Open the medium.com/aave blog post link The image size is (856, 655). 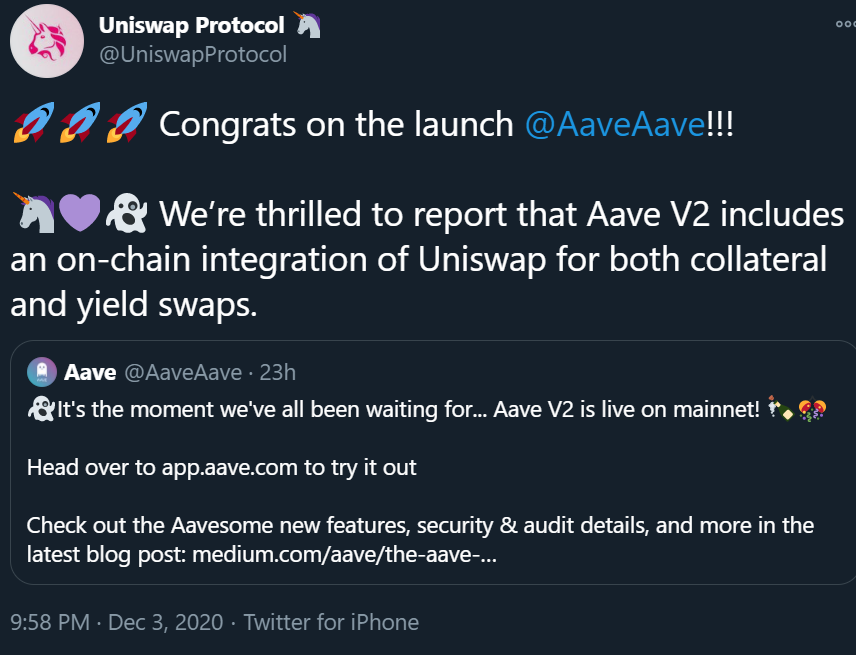pyautogui.click(x=344, y=555)
